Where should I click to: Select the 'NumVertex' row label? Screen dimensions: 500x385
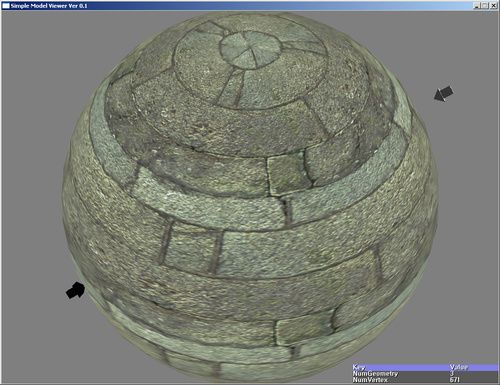370,379
